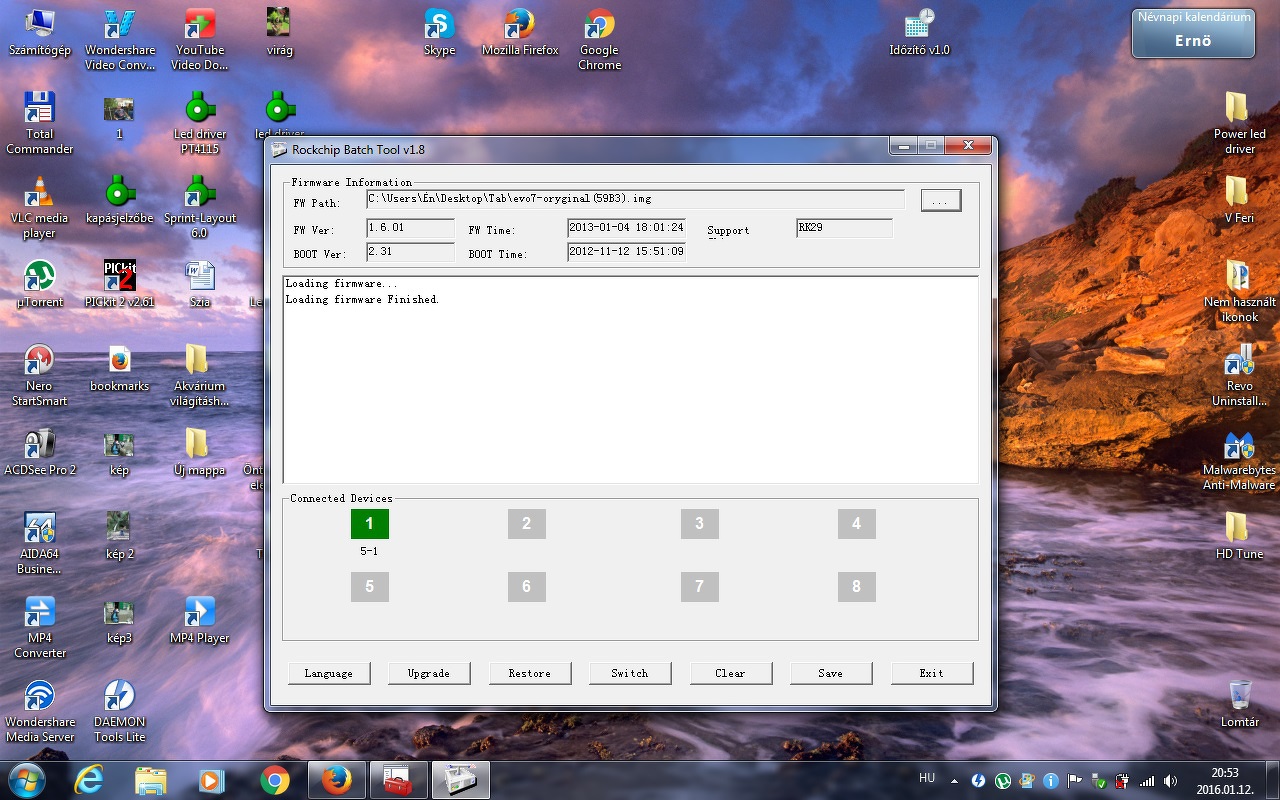Click the firmware log output area

coord(630,379)
